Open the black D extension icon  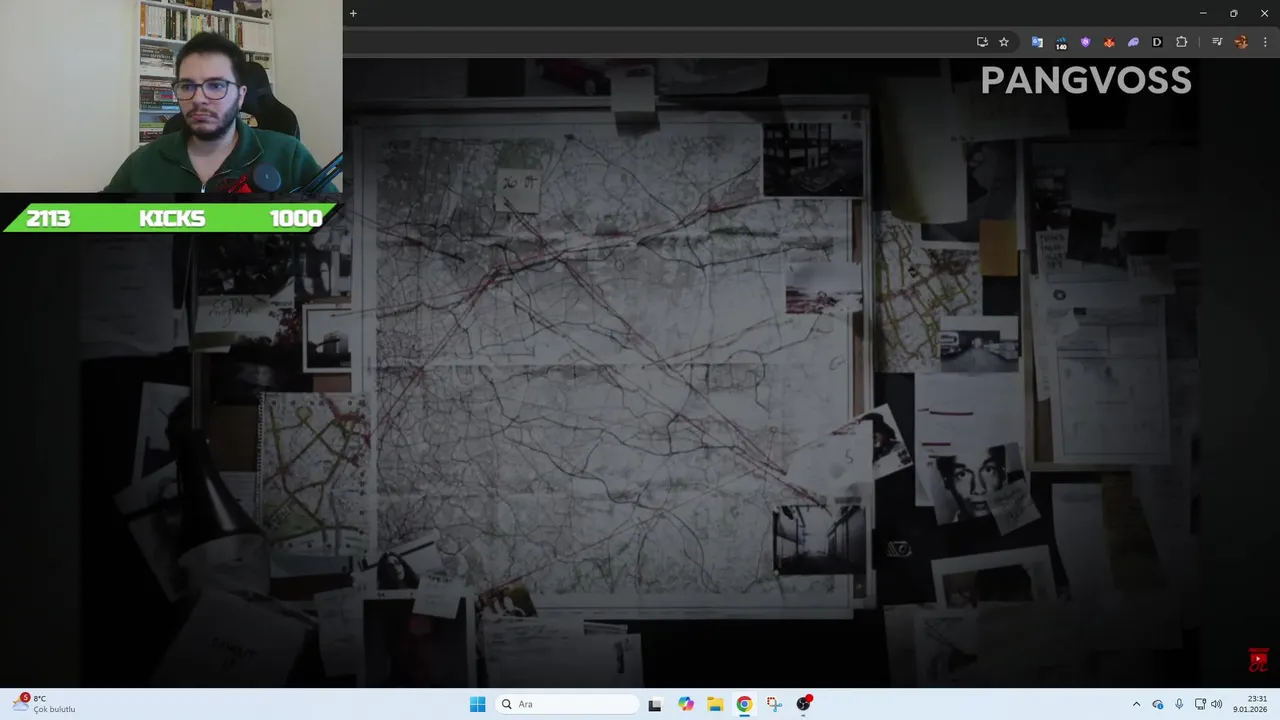1157,42
